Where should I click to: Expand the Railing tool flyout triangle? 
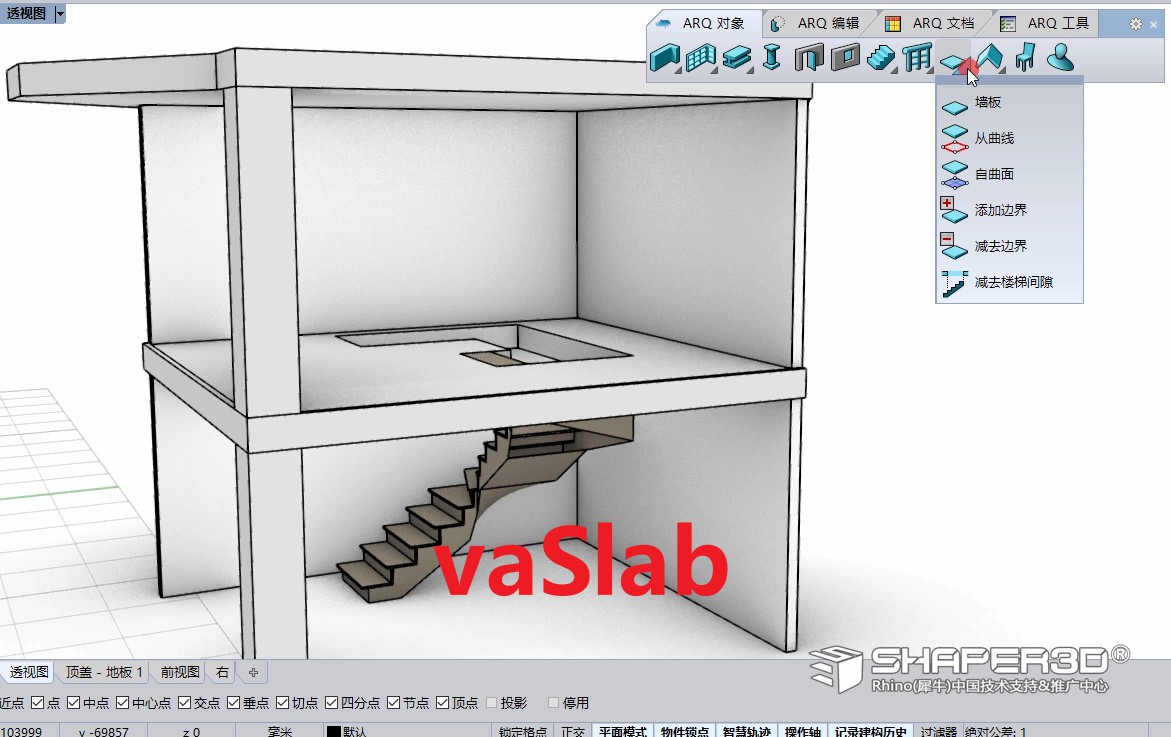931,70
